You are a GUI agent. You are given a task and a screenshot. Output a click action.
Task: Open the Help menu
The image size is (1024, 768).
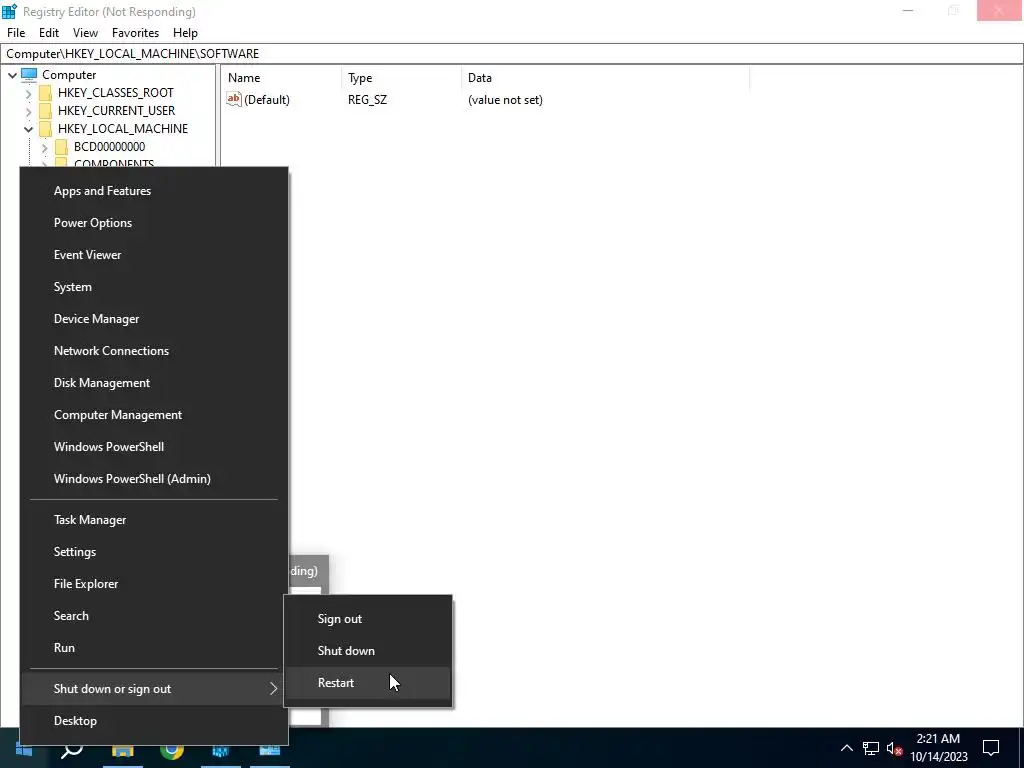[x=185, y=33]
